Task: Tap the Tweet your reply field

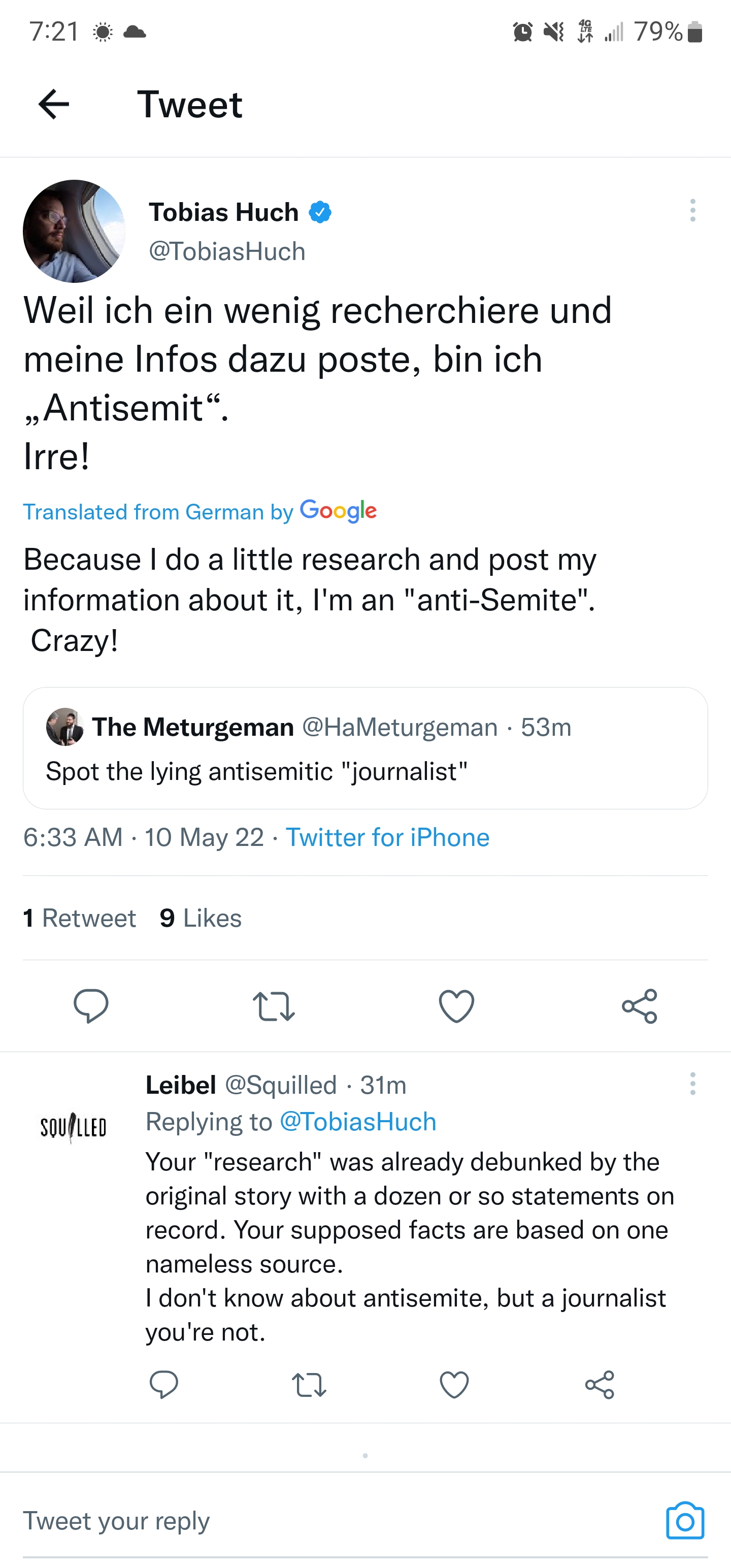Action: click(x=305, y=1521)
